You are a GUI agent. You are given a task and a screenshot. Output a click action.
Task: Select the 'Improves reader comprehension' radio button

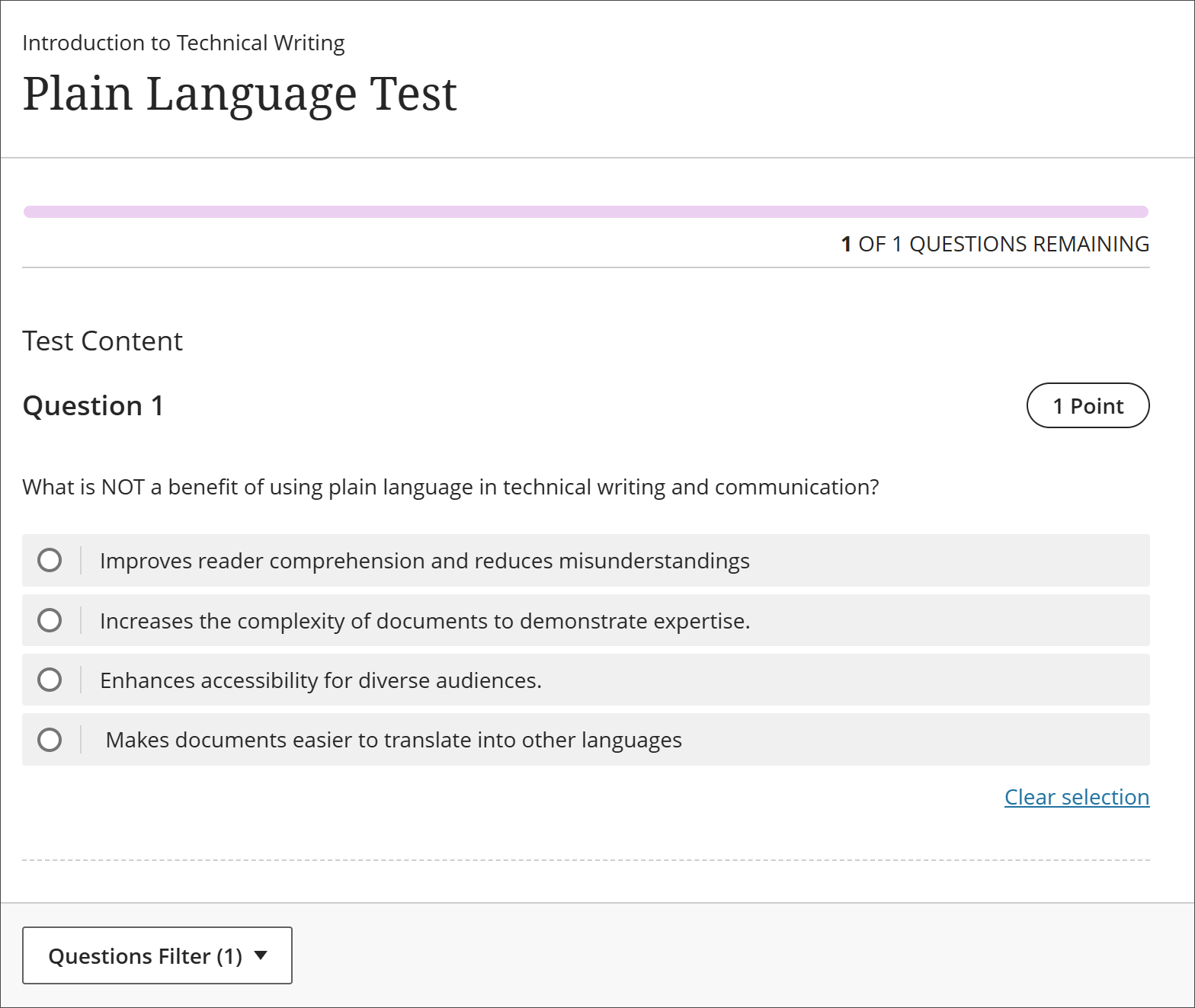click(x=50, y=560)
